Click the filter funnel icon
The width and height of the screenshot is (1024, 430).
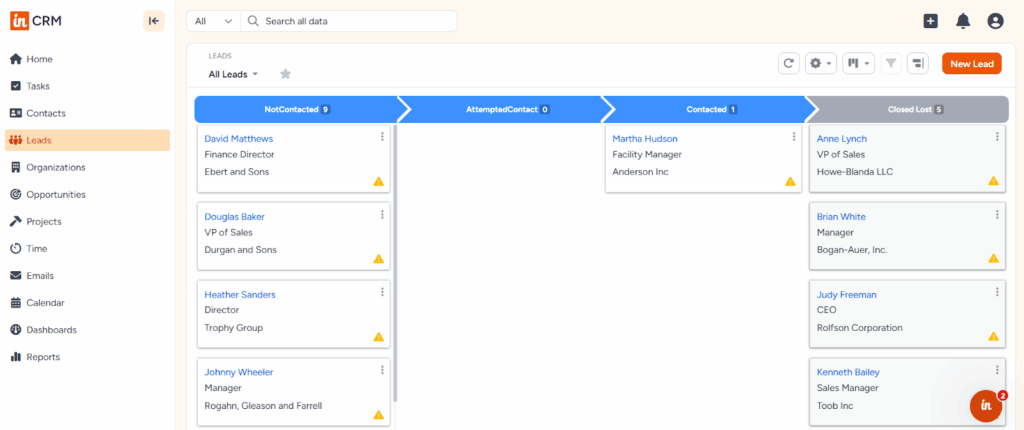click(890, 64)
